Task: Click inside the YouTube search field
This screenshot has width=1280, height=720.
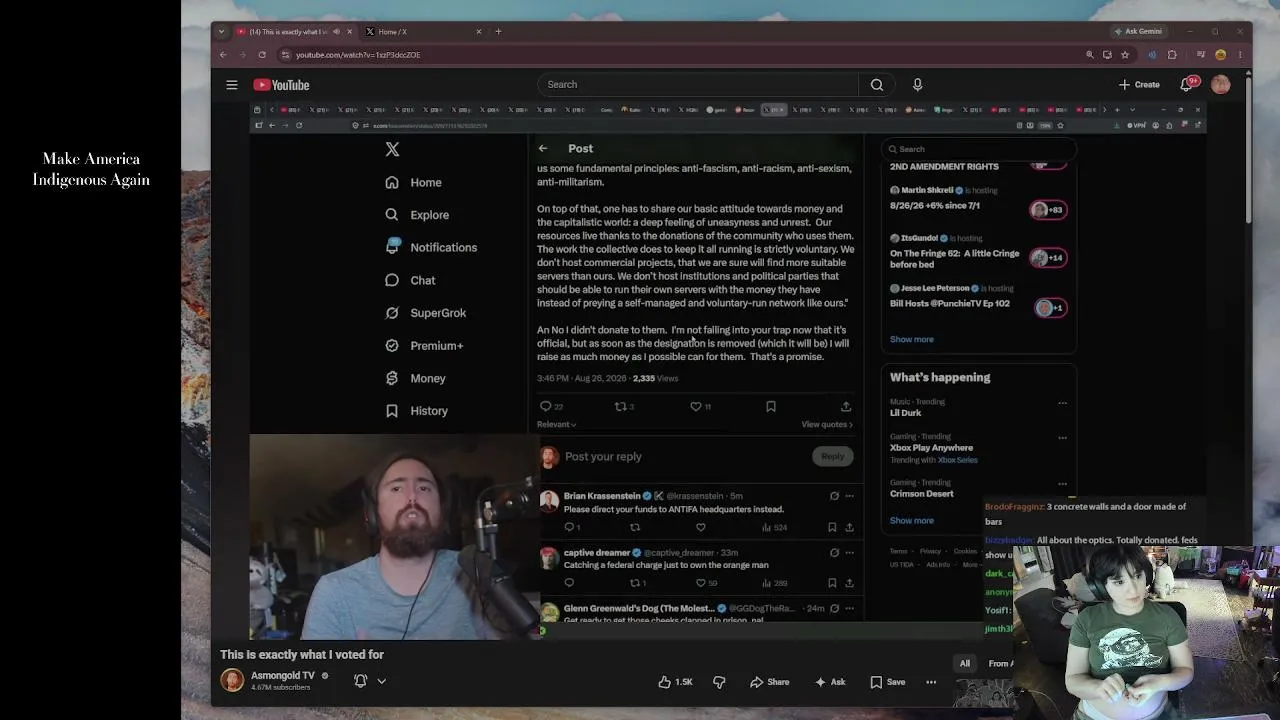Action: [698, 85]
